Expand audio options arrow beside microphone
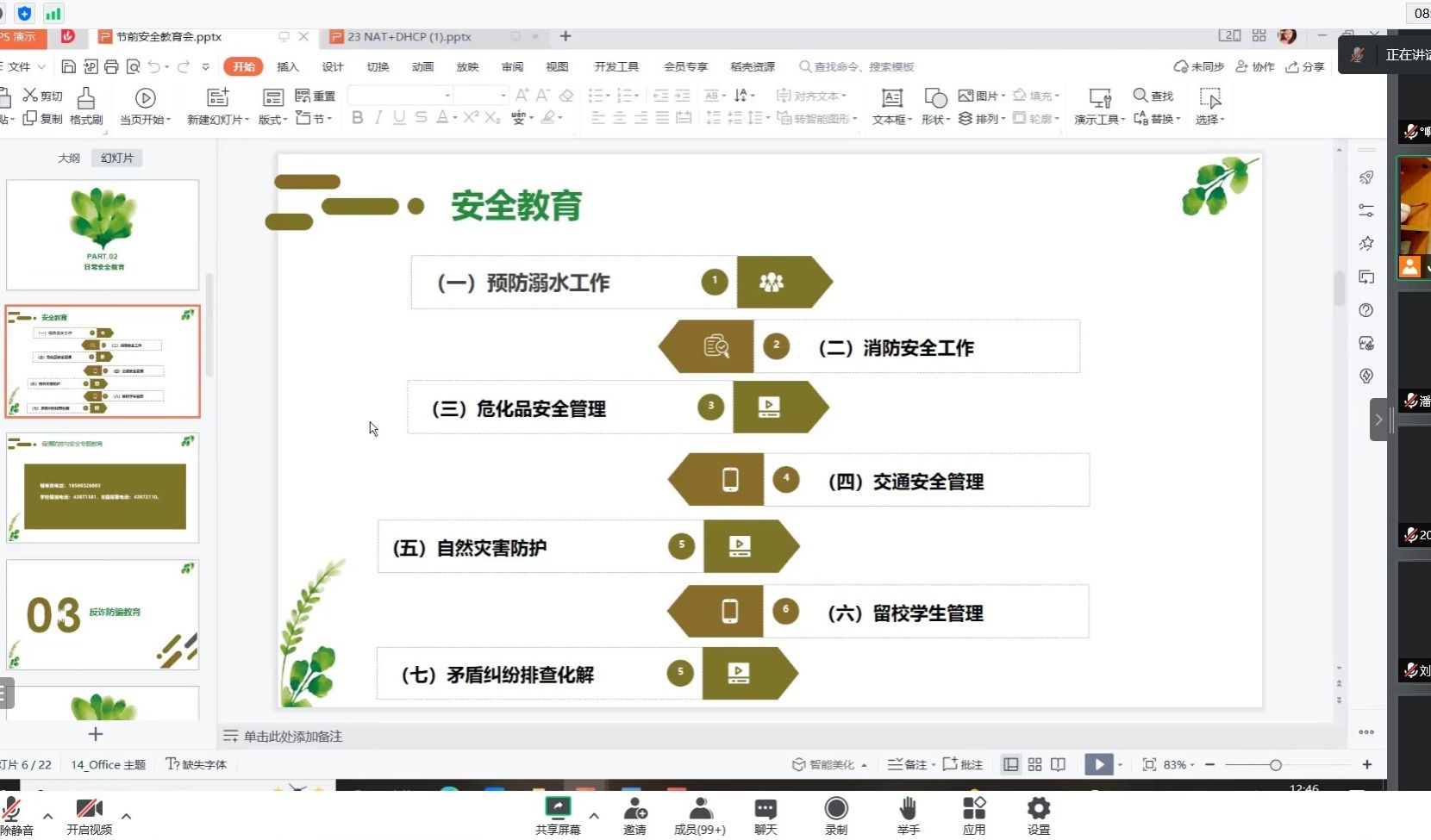The image size is (1431, 840). point(47,816)
